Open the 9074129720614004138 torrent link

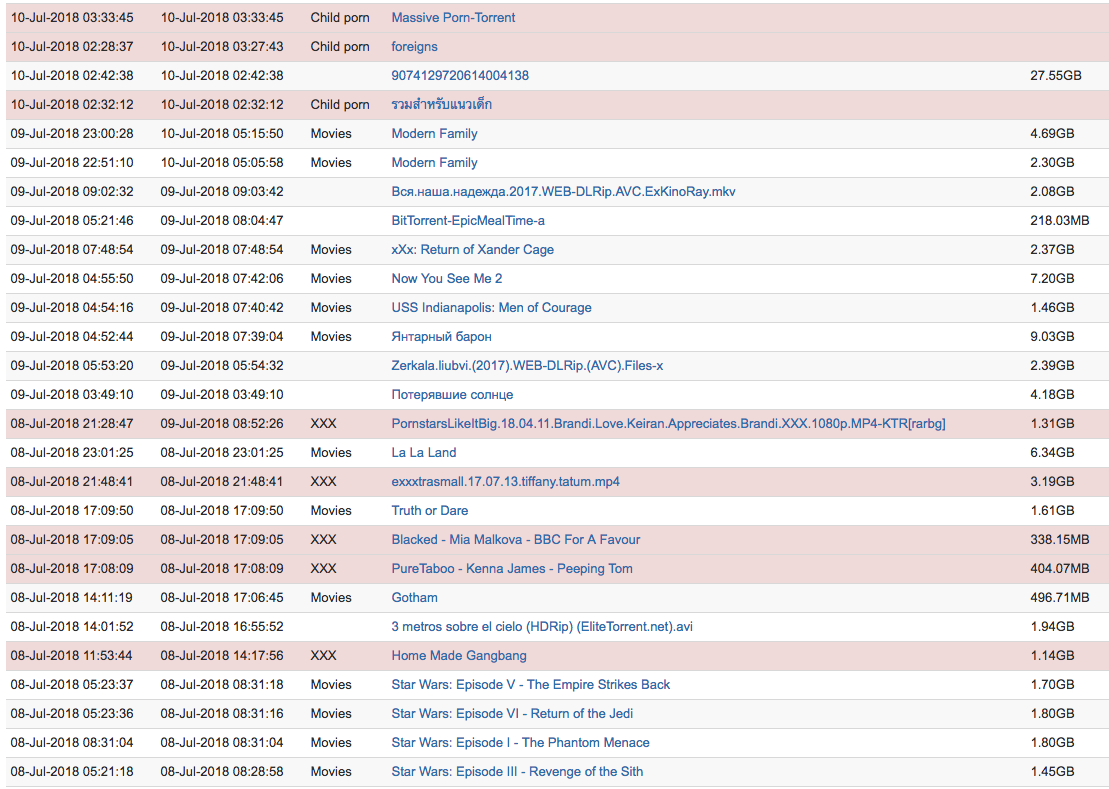pyautogui.click(x=460, y=76)
